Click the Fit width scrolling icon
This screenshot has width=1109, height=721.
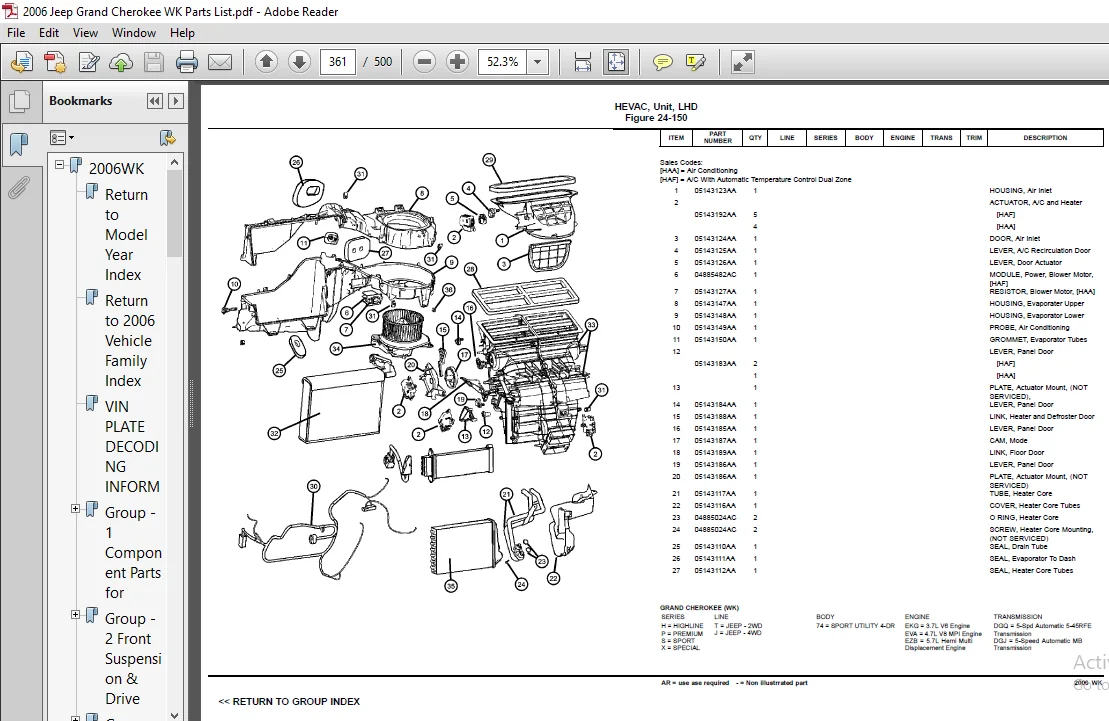click(x=583, y=62)
